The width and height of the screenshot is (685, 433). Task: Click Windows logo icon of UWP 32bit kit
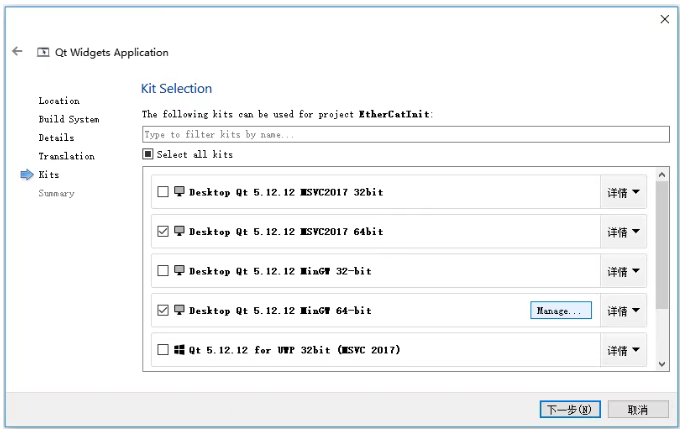(x=179, y=350)
